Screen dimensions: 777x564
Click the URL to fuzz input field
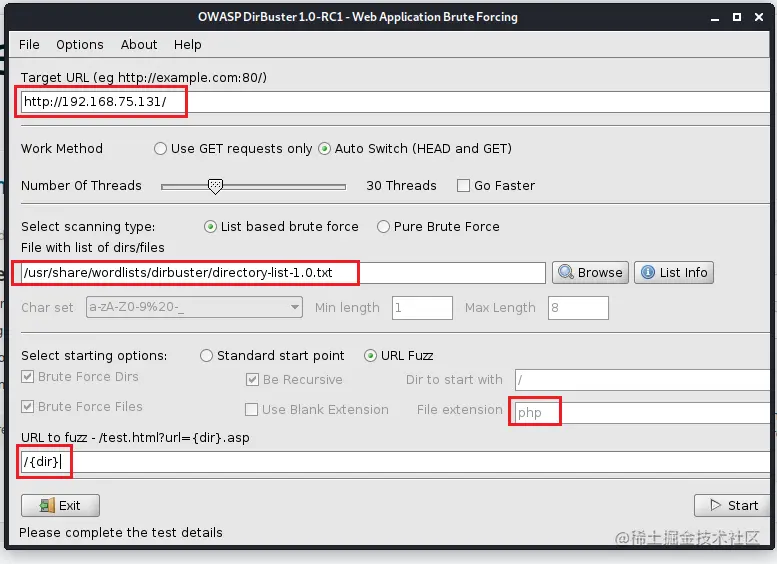395,462
